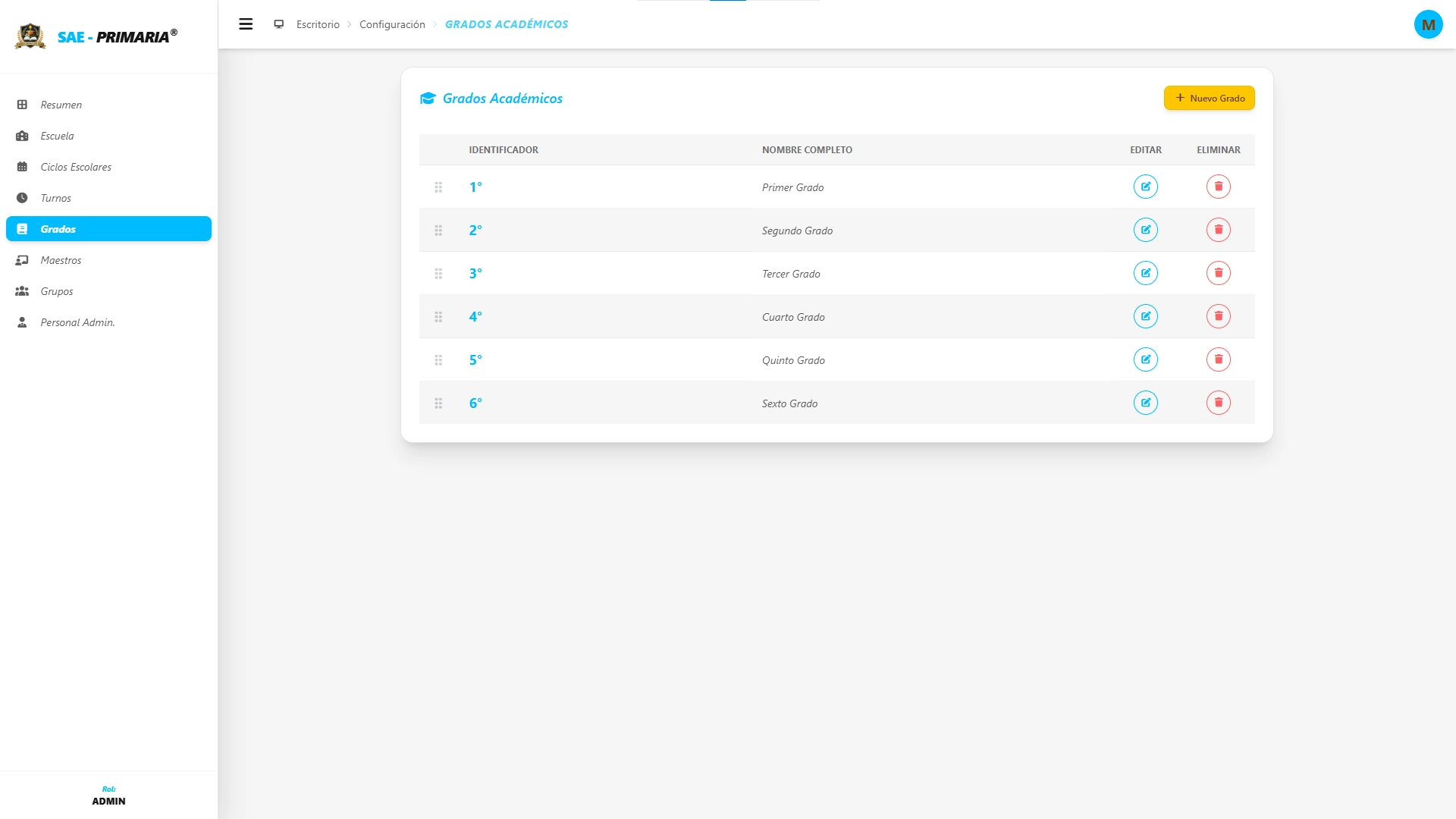Click the edit icon for Primer Grado
Image resolution: width=1456 pixels, height=819 pixels.
pos(1145,187)
